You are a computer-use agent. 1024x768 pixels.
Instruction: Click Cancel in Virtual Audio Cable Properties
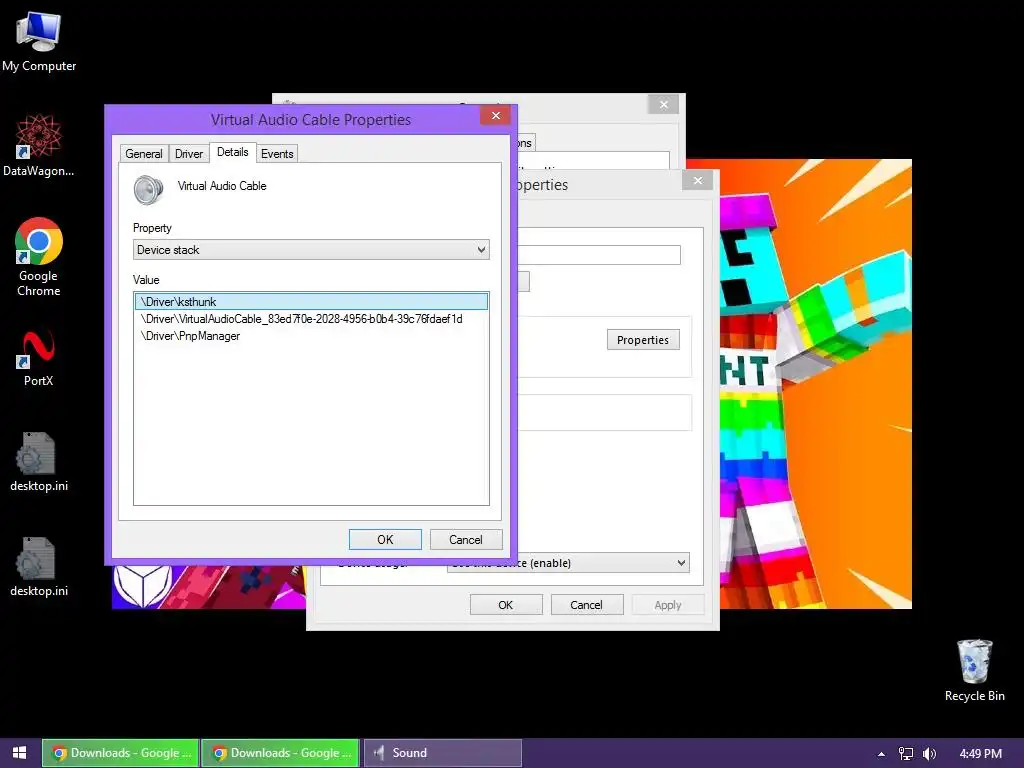(x=466, y=539)
